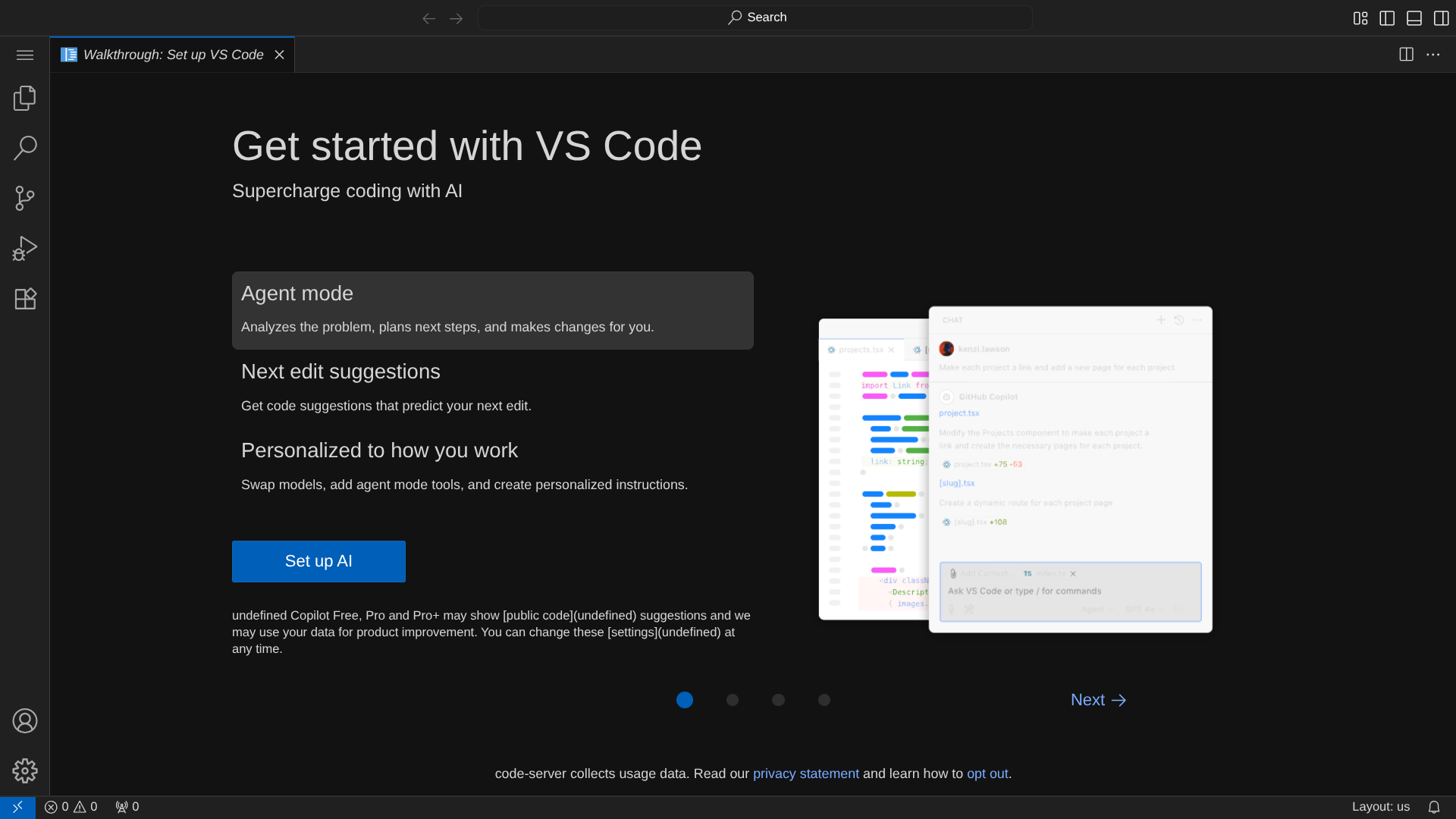Open the Explorer view in activity bar
The height and width of the screenshot is (819, 1456).
click(24, 98)
